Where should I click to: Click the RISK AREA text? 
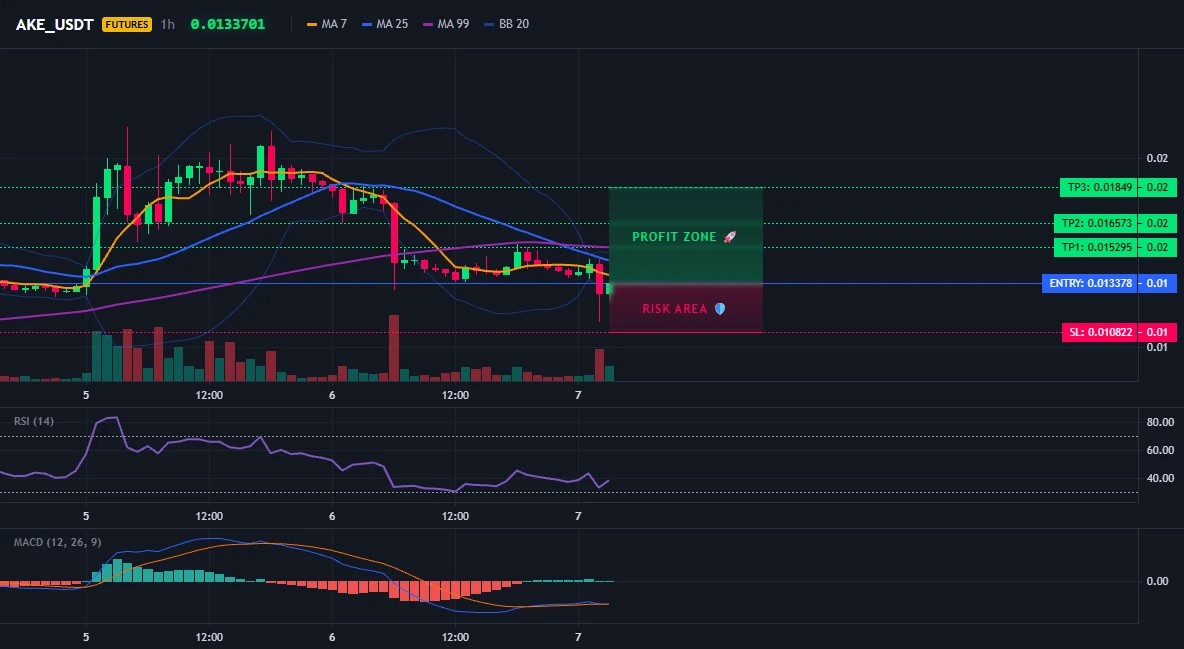(x=674, y=309)
